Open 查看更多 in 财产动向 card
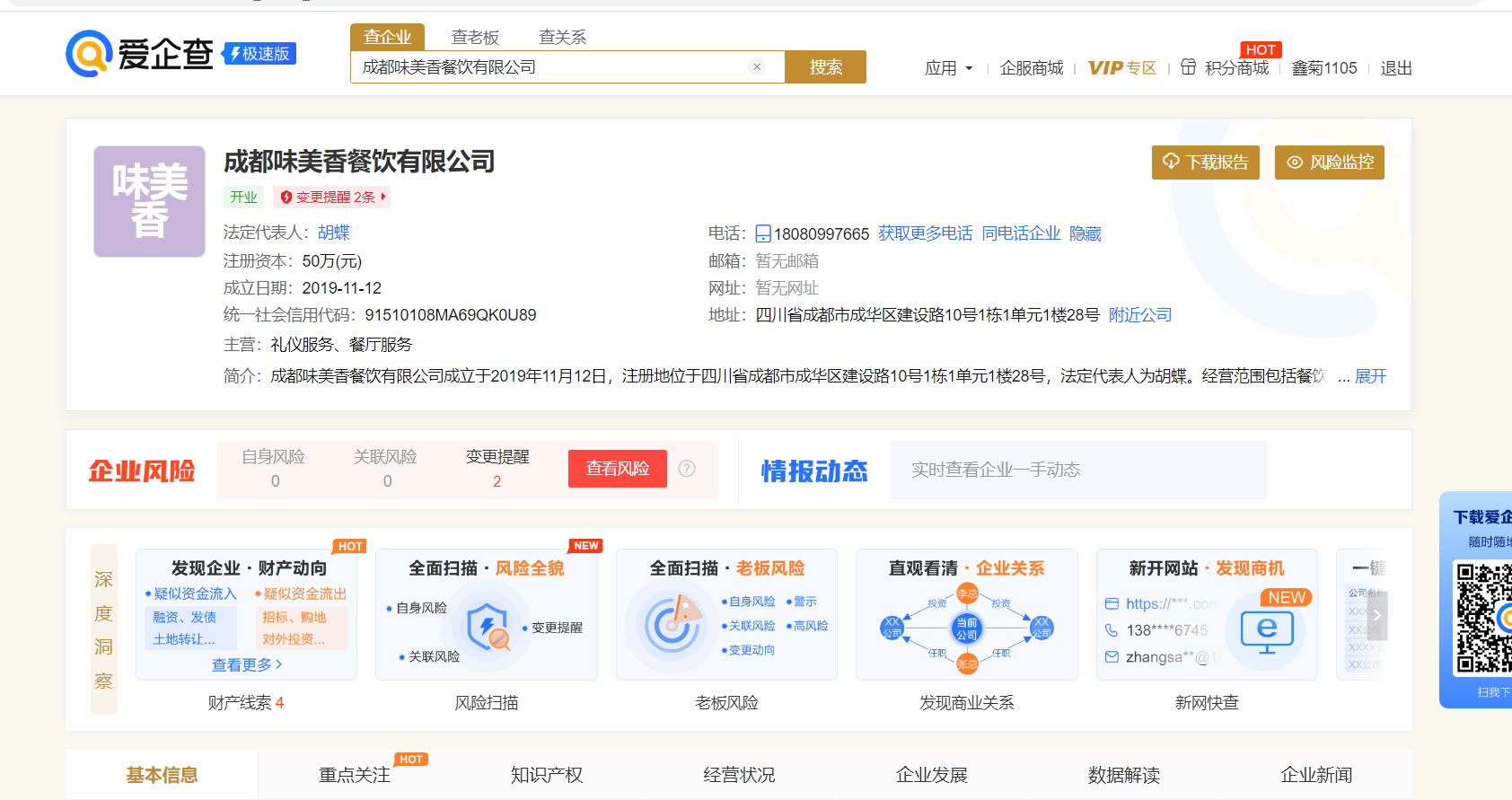 (x=247, y=664)
